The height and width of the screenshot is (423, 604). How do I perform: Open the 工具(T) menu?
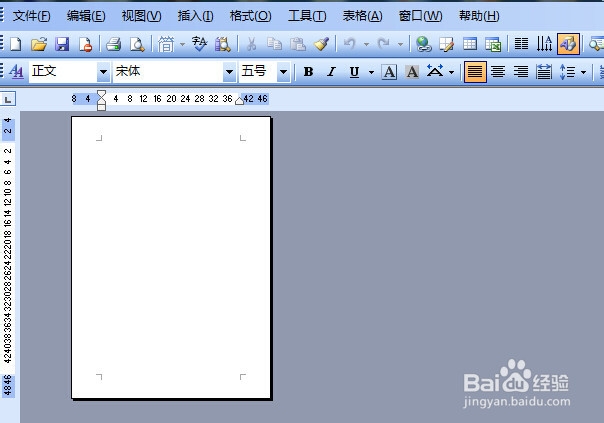[x=307, y=16]
